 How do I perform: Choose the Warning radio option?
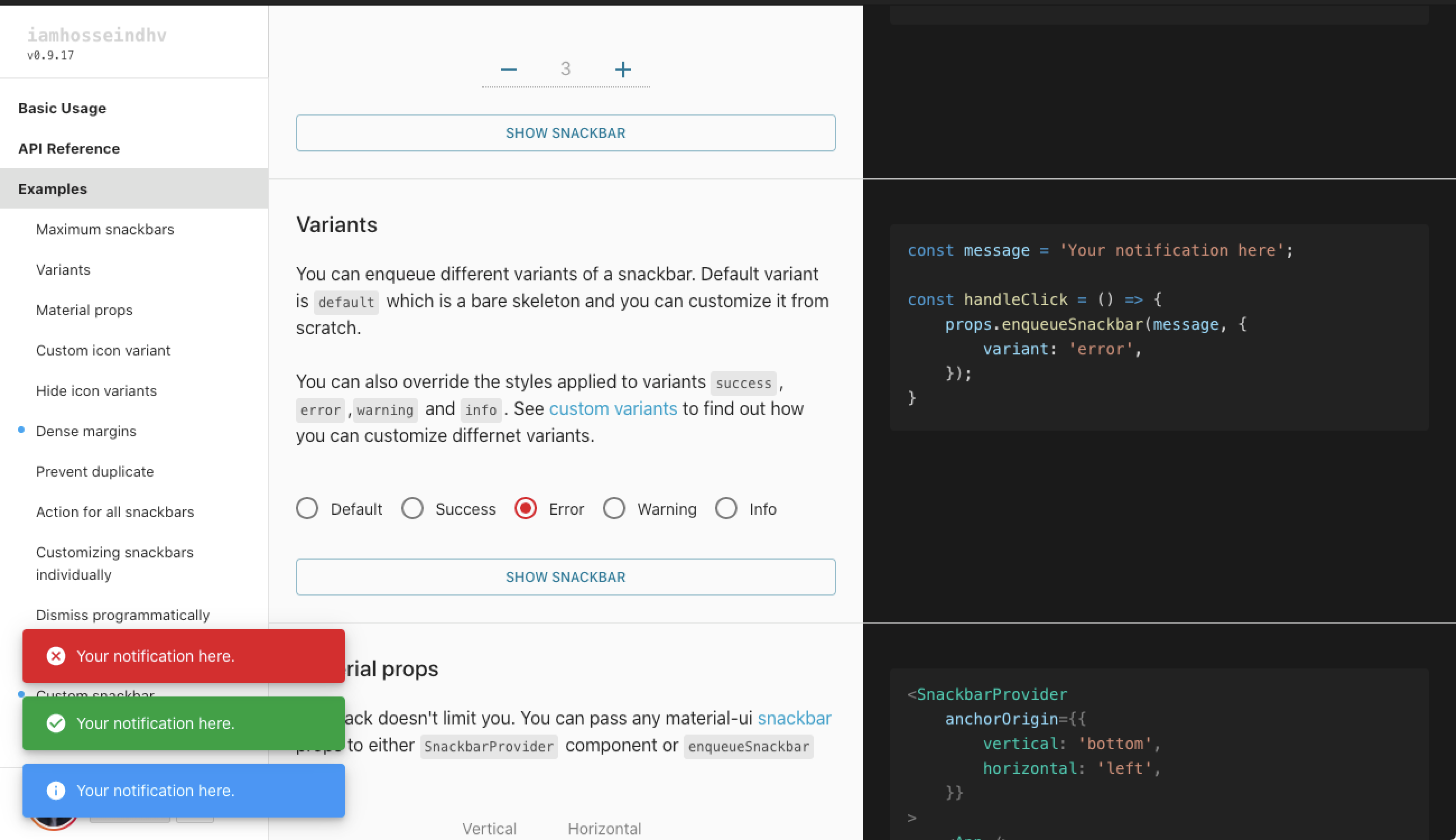pos(614,508)
